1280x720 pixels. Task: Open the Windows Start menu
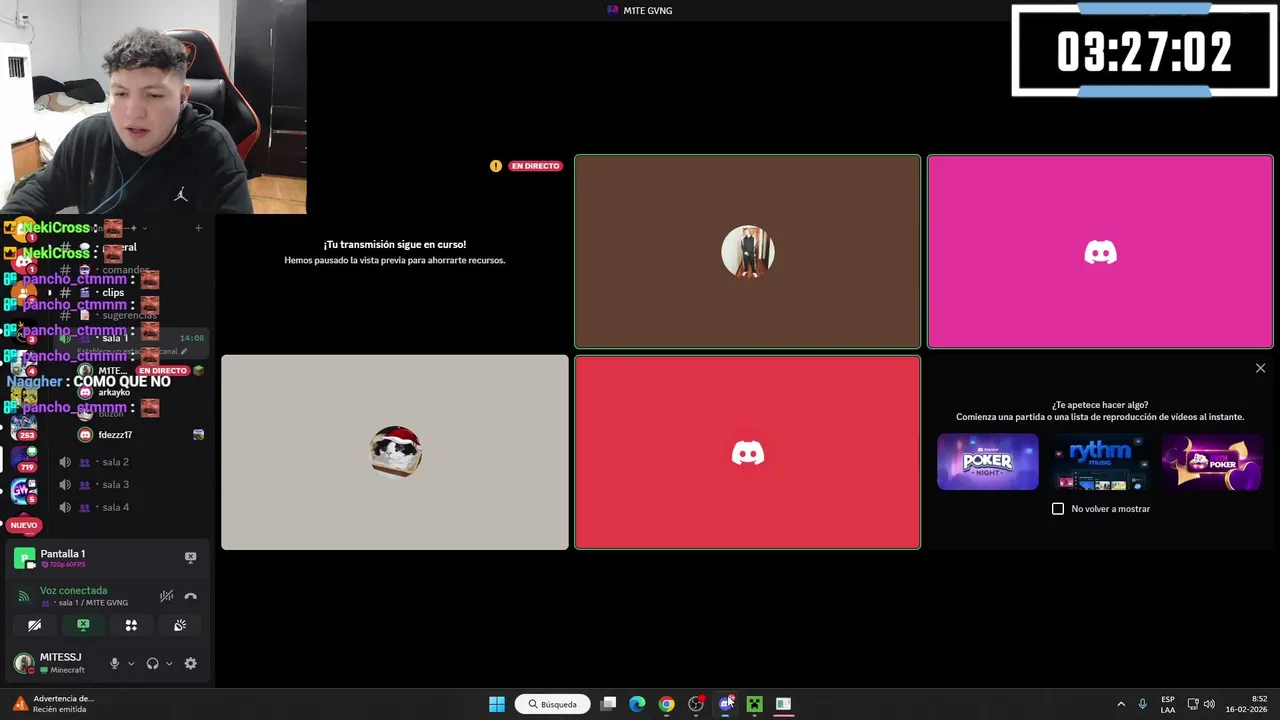click(497, 704)
